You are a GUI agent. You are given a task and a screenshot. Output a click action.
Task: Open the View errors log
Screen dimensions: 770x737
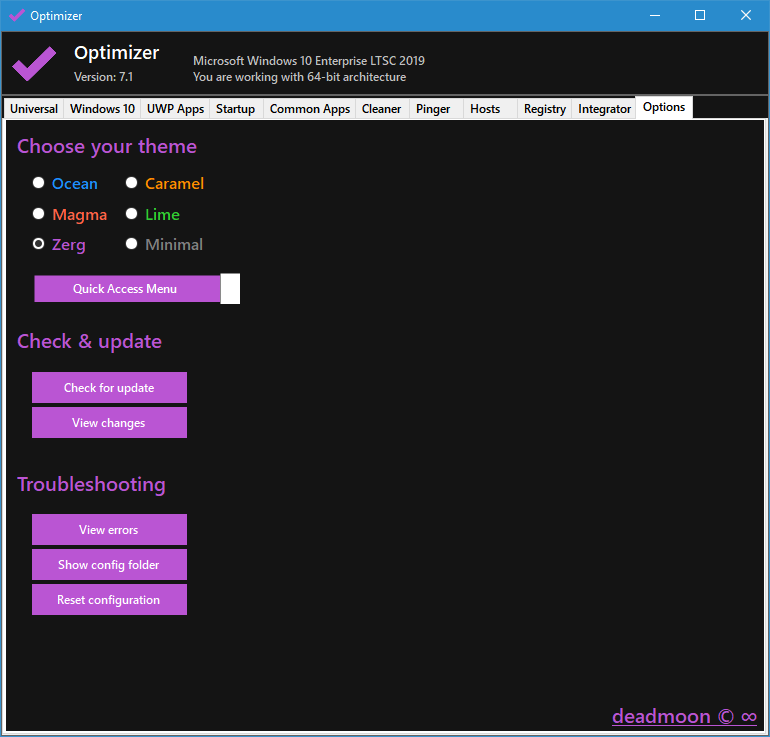pos(109,530)
